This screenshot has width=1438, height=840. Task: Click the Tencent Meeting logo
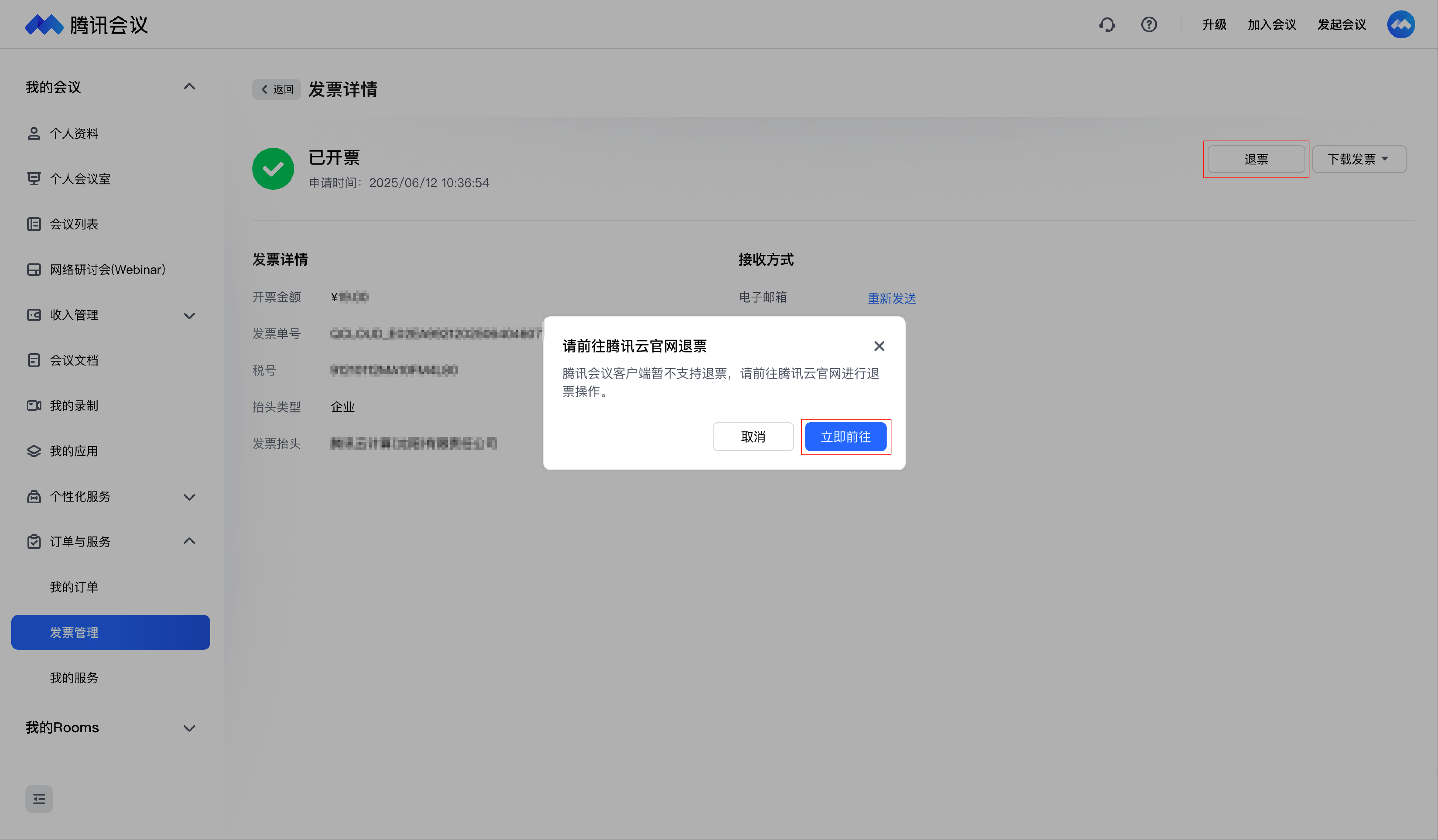click(86, 24)
